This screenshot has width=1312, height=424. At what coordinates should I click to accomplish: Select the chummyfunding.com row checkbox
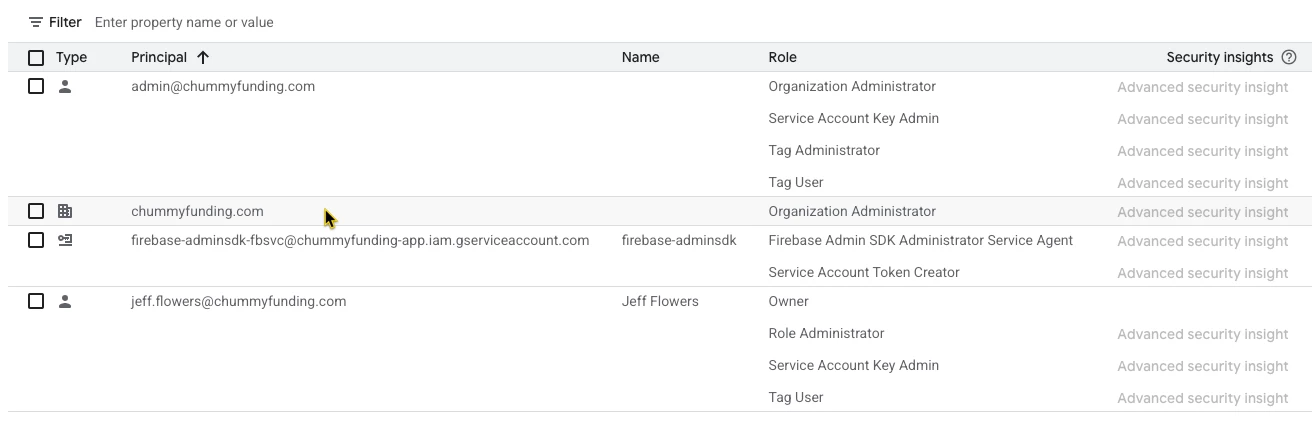point(36,211)
